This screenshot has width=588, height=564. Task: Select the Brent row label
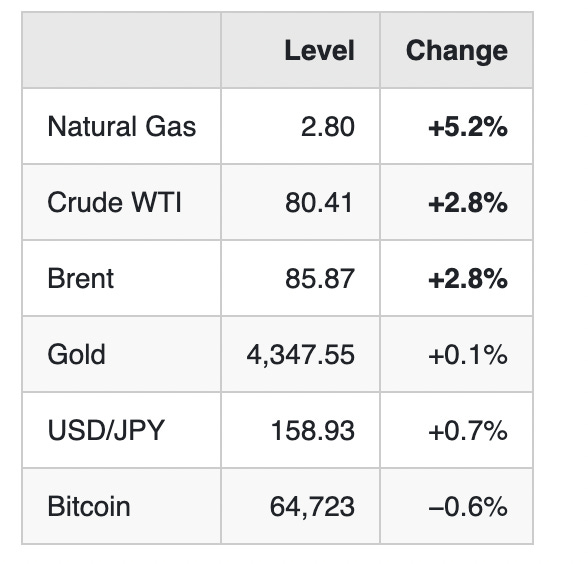tap(81, 279)
